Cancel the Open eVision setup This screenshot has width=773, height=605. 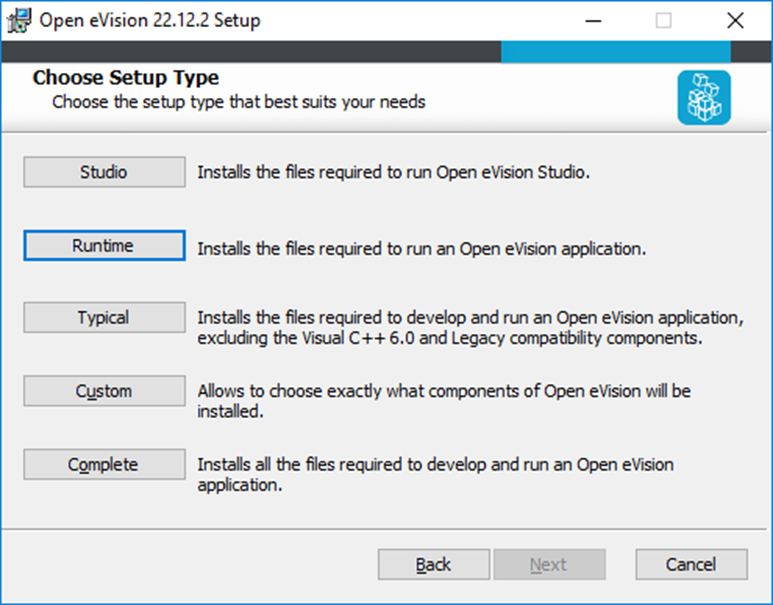point(690,564)
